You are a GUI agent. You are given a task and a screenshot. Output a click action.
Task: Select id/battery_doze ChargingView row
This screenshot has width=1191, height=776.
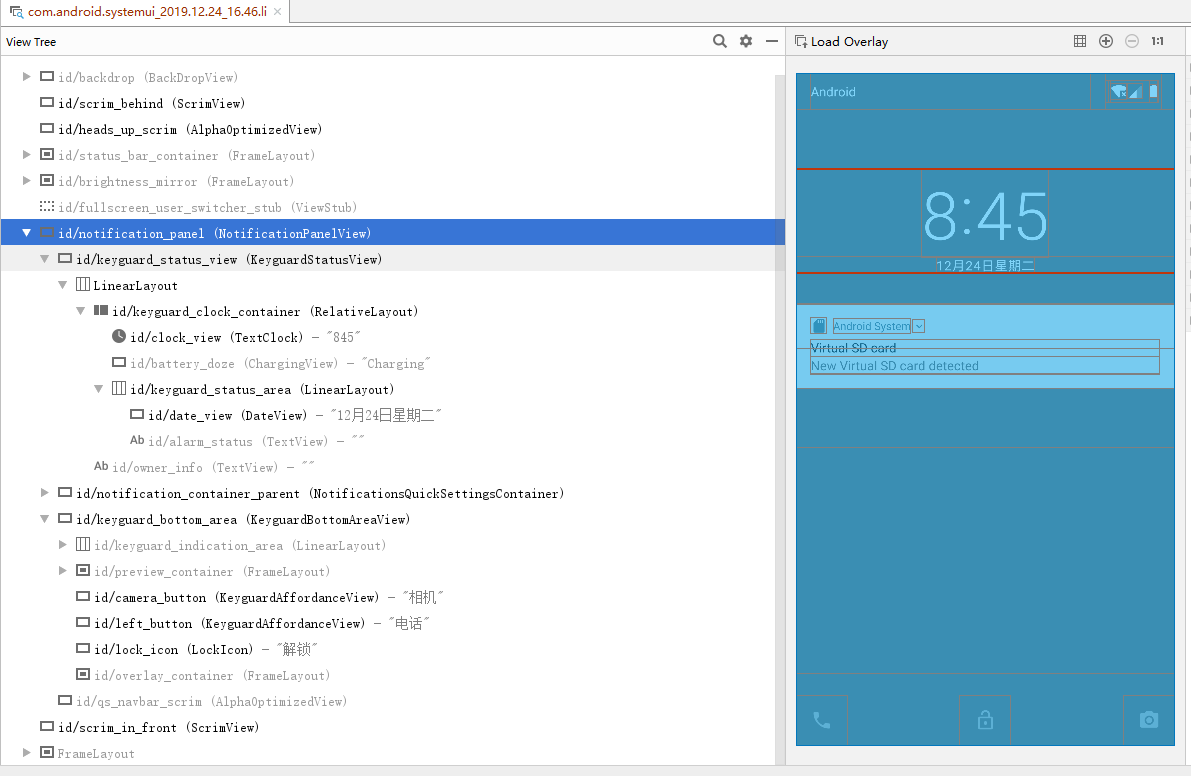(392, 363)
